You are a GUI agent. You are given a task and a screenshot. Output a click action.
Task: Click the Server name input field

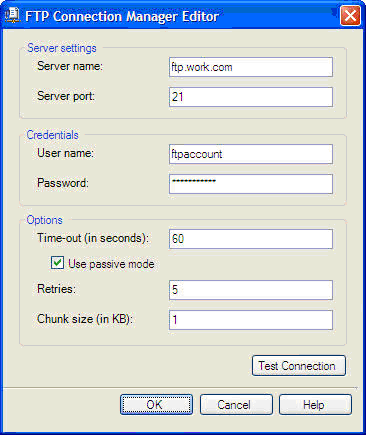251,67
